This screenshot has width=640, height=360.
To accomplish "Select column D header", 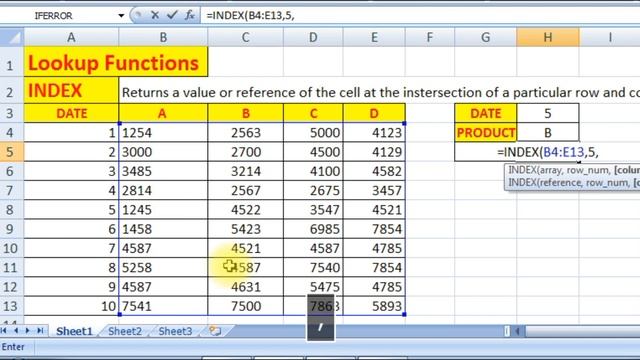I will (313, 38).
